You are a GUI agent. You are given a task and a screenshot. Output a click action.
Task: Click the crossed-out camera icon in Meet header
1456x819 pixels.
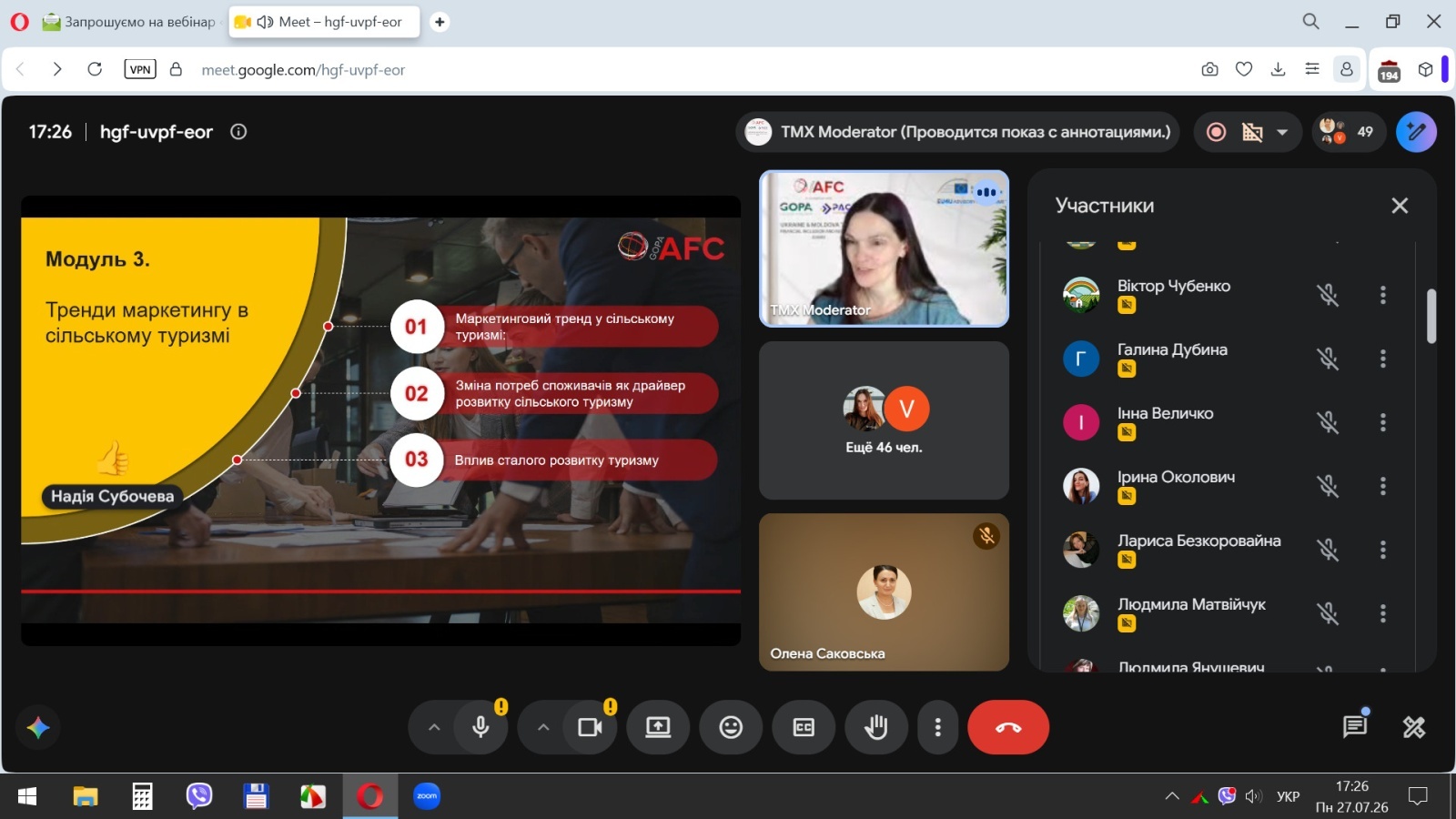(1253, 133)
